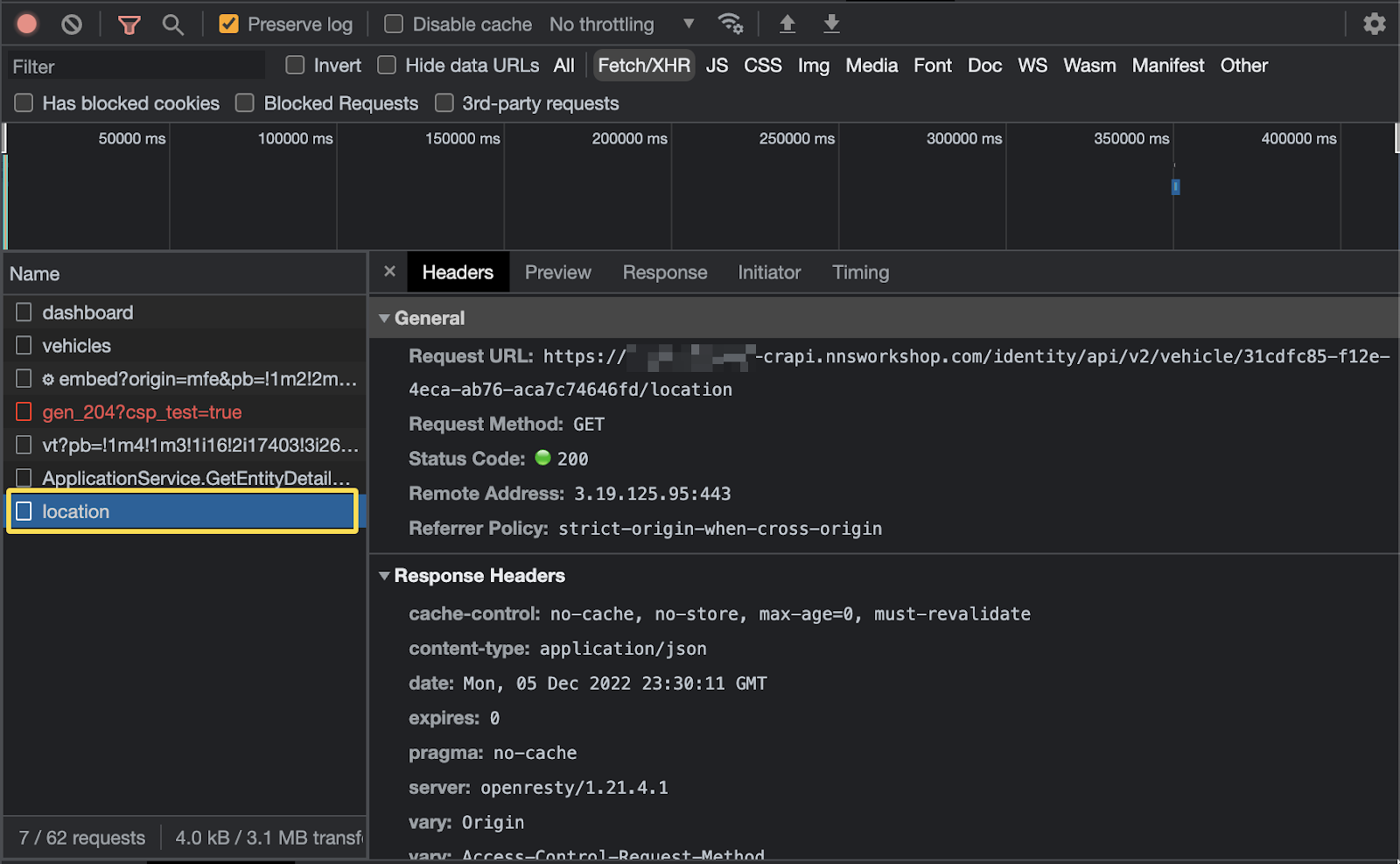Image resolution: width=1400 pixels, height=864 pixels.
Task: Filter by WS requests
Action: (x=1032, y=66)
